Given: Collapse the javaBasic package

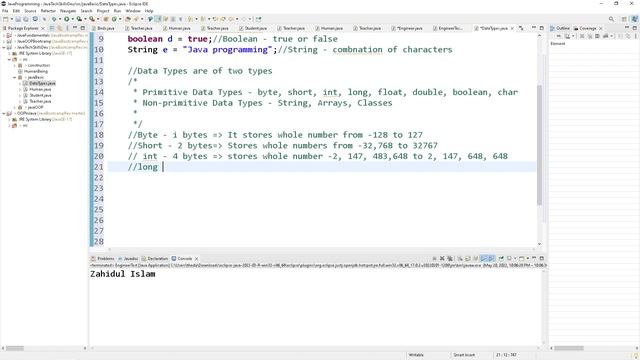Looking at the screenshot, I should [15, 77].
